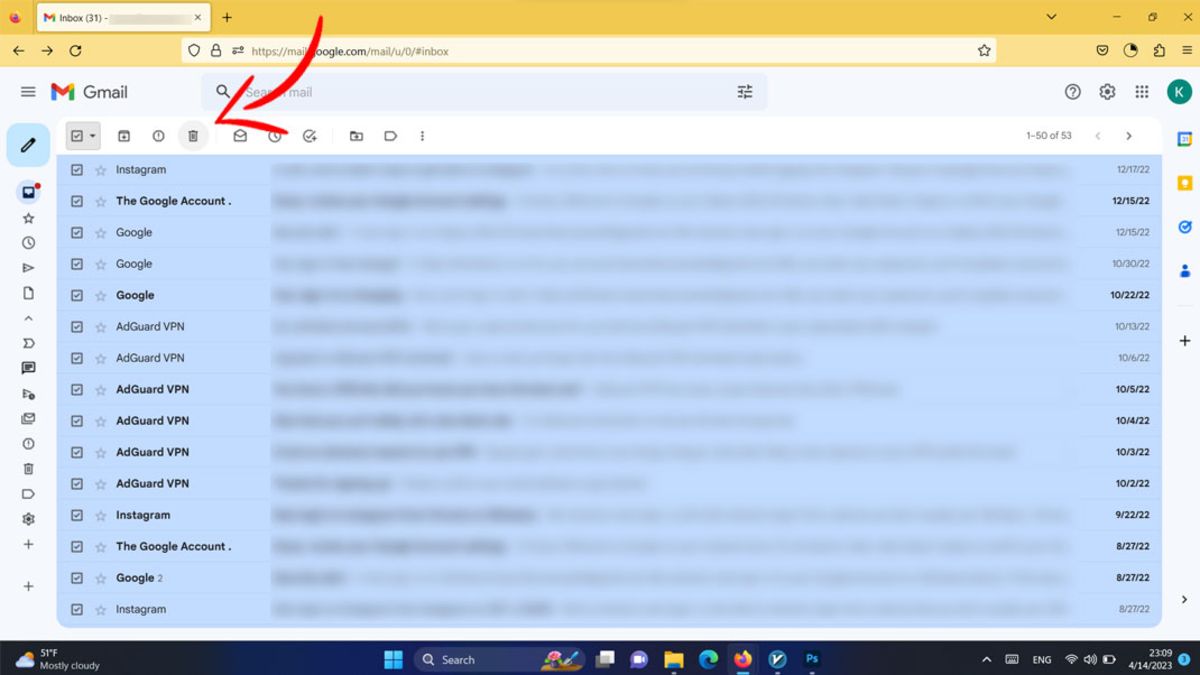Show hidden system tray icons chevron
This screenshot has height=675, width=1200.
click(x=987, y=660)
